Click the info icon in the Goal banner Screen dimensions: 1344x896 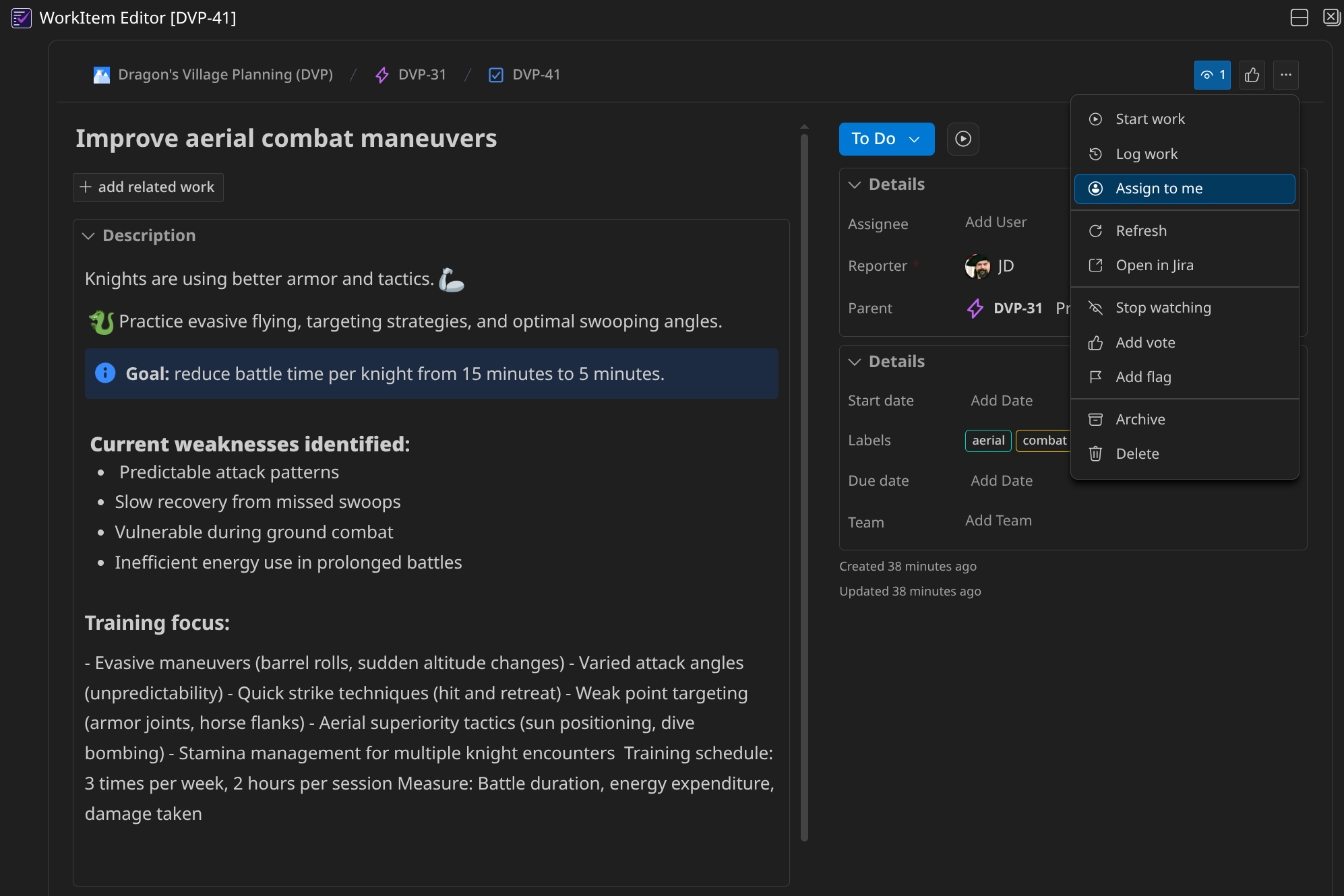tap(104, 373)
